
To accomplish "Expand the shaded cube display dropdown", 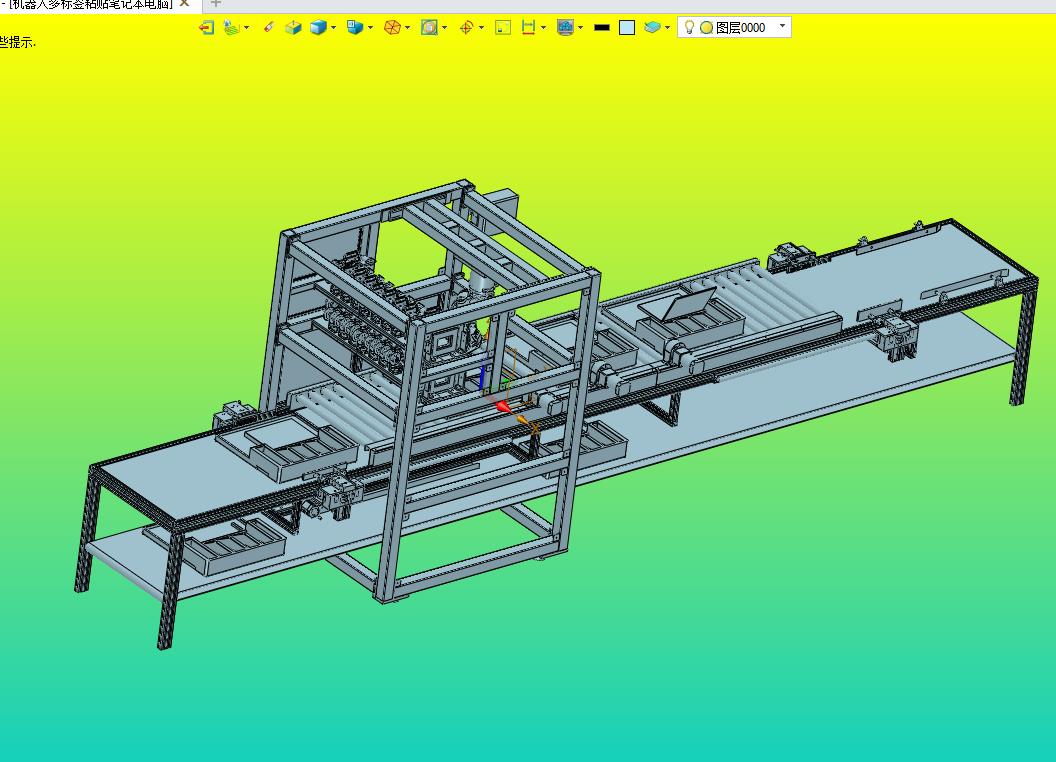I will click(x=333, y=28).
